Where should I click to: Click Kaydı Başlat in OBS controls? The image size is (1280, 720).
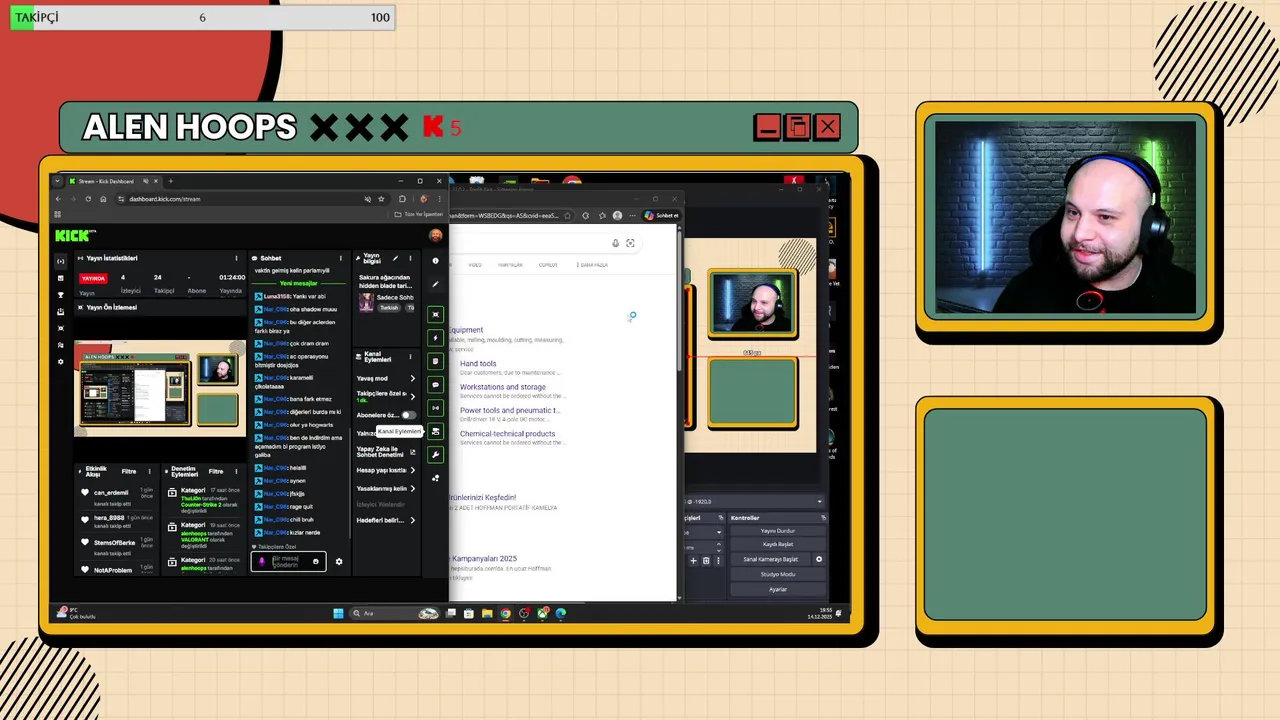778,545
